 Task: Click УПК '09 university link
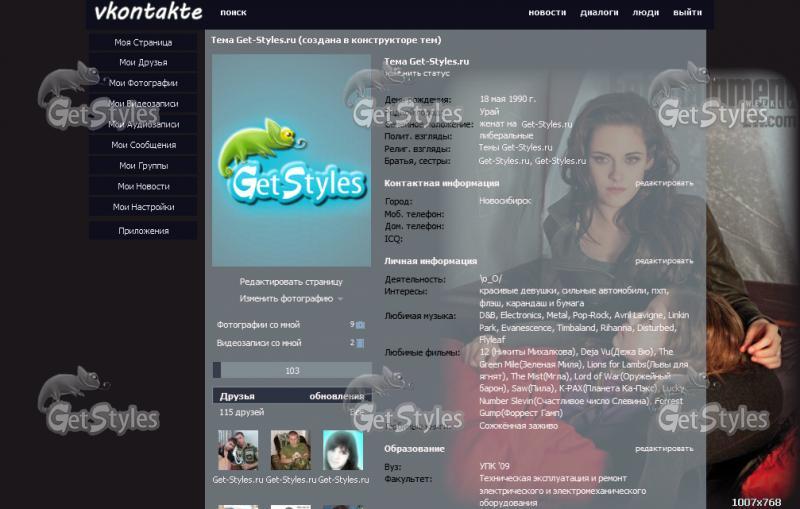click(494, 466)
